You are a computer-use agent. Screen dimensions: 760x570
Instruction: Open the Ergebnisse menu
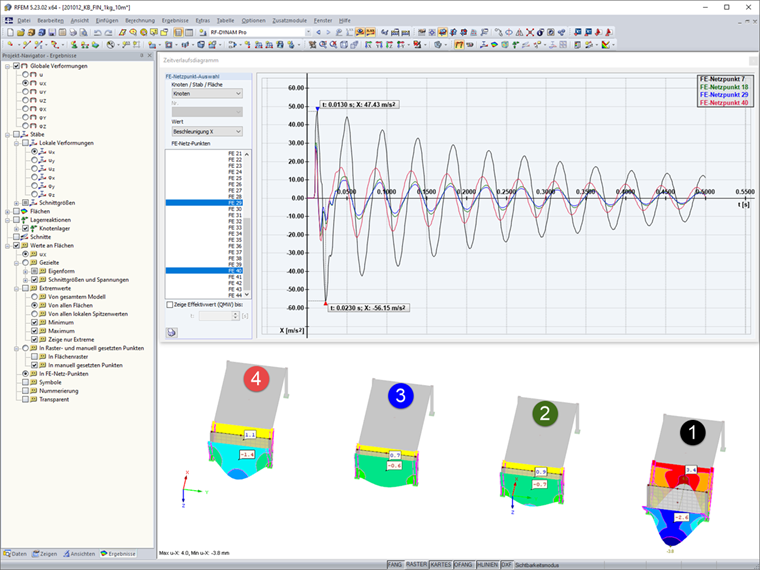tap(175, 20)
